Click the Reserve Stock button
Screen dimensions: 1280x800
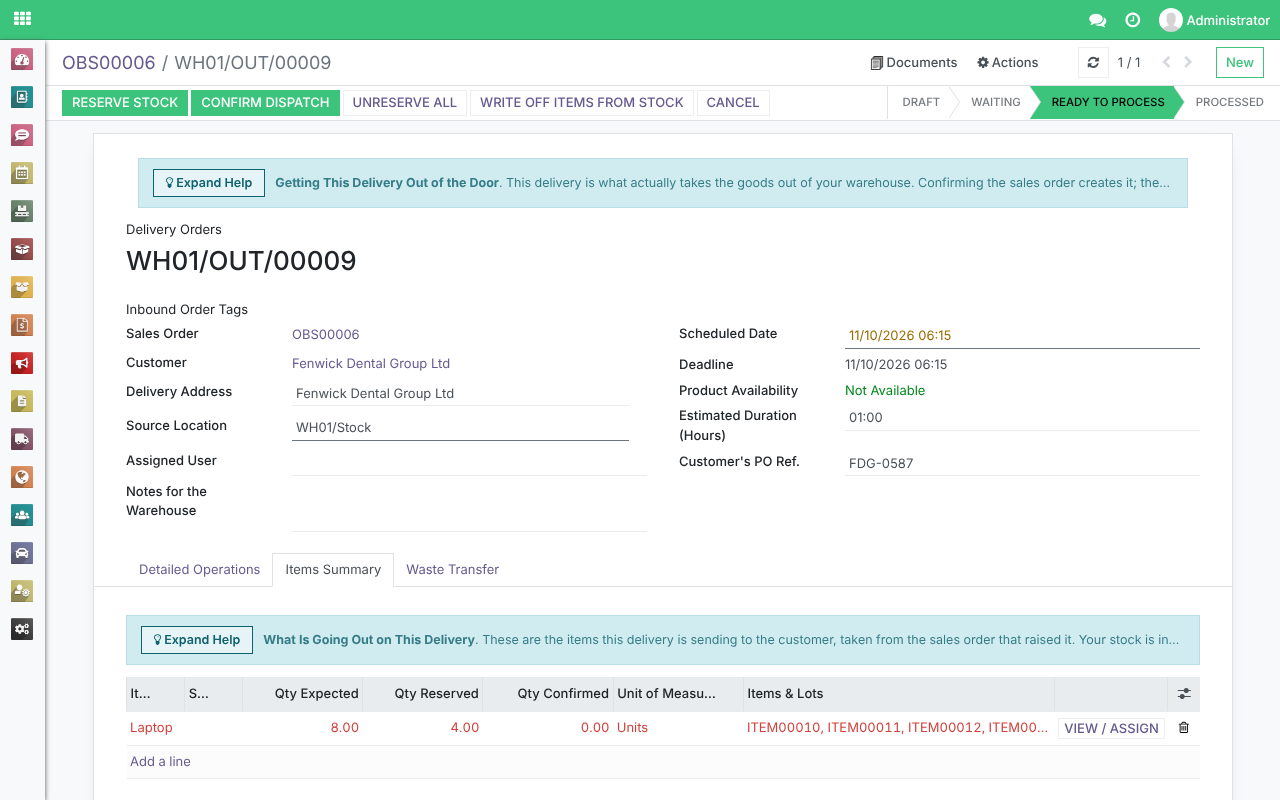(125, 102)
